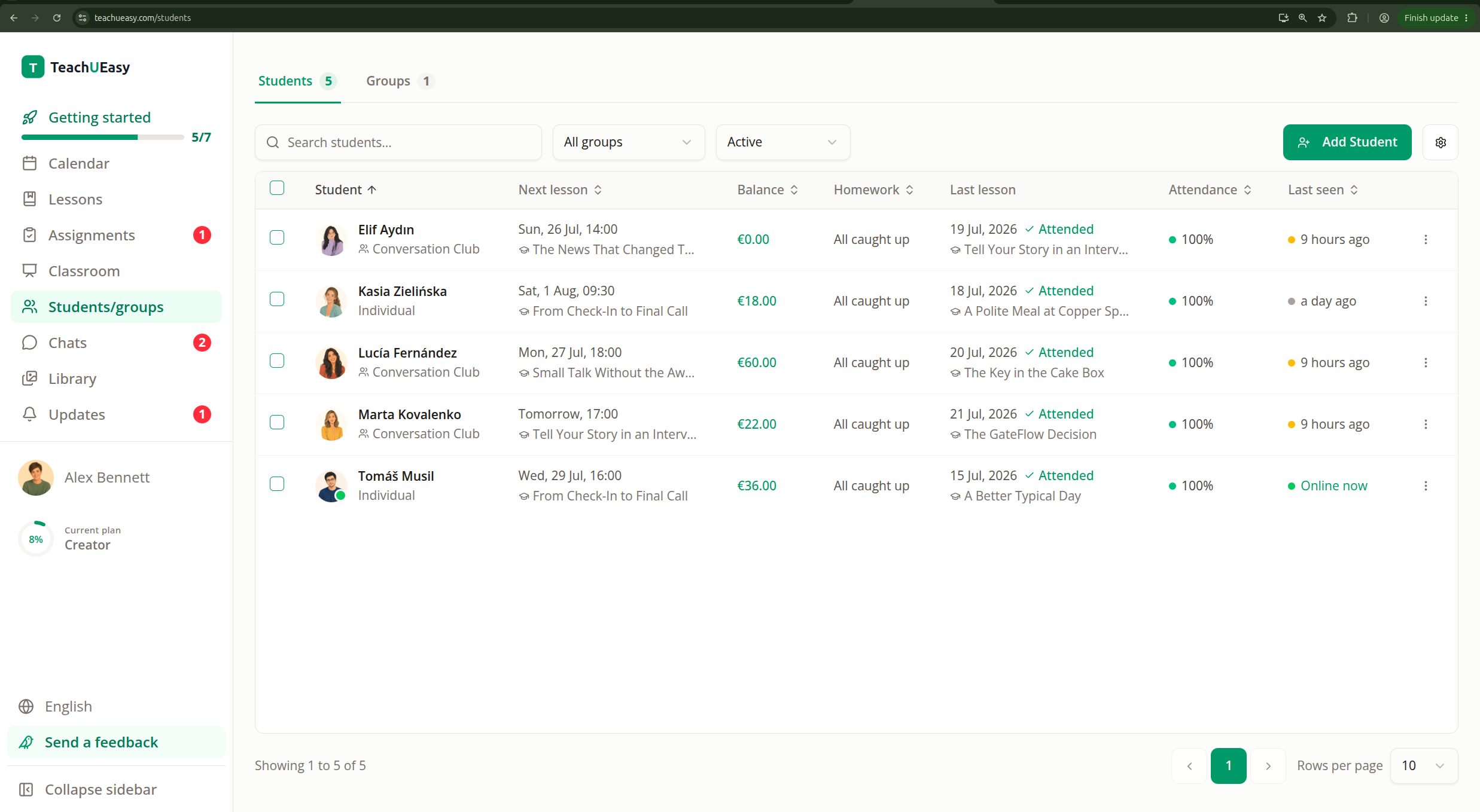Open the All groups dropdown

point(629,142)
